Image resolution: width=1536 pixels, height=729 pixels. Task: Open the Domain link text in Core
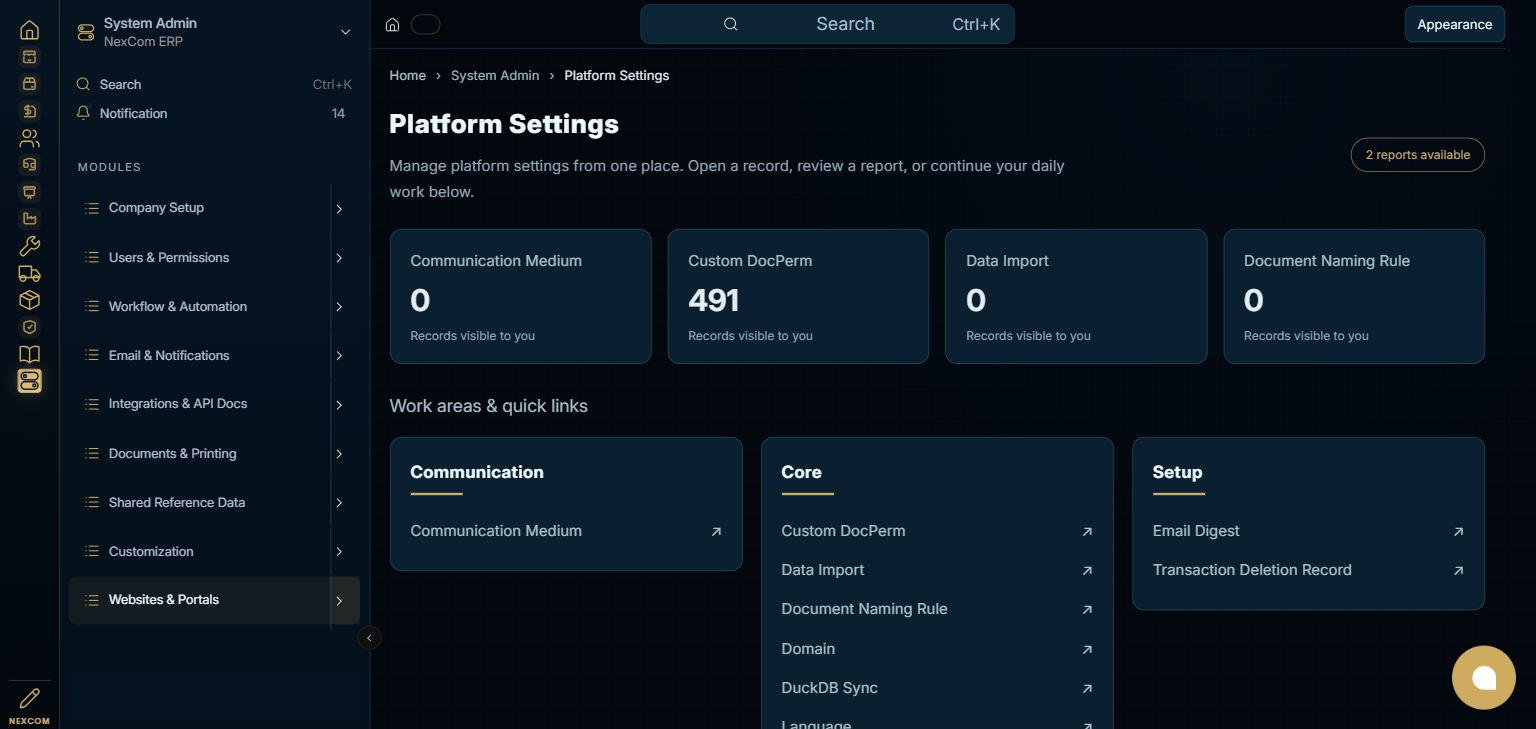808,649
